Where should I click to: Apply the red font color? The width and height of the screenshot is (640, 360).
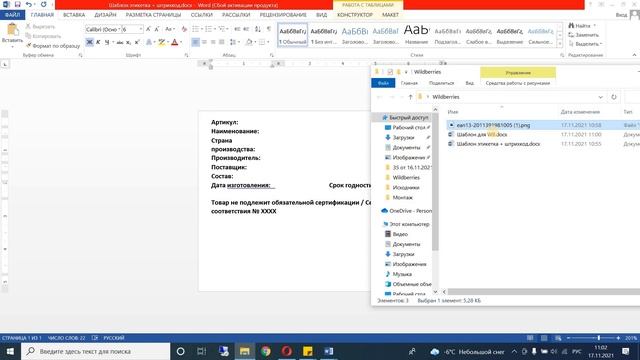pos(175,42)
